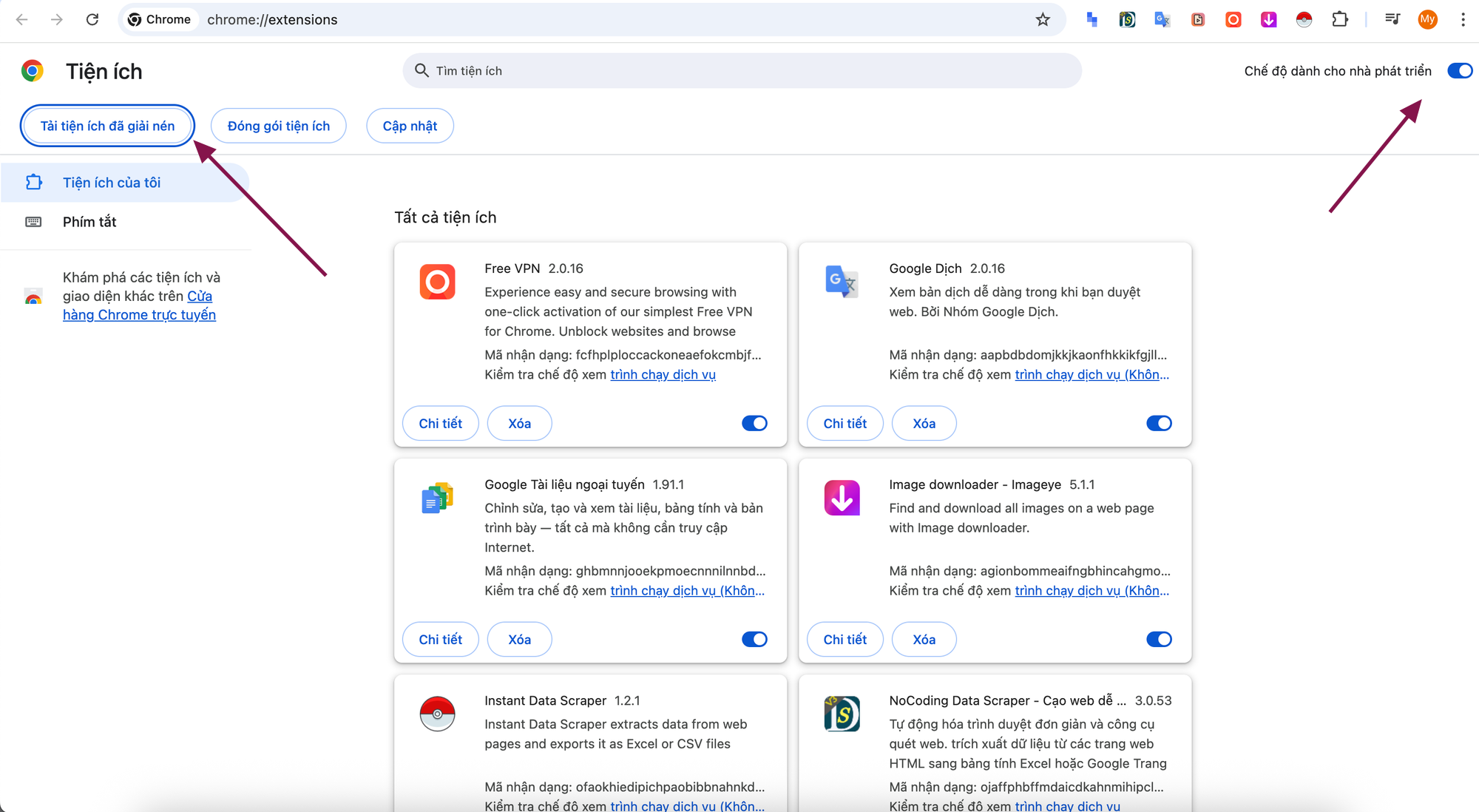This screenshot has width=1479, height=812.
Task: Disable Image downloader - Imageye extension
Action: [1159, 639]
